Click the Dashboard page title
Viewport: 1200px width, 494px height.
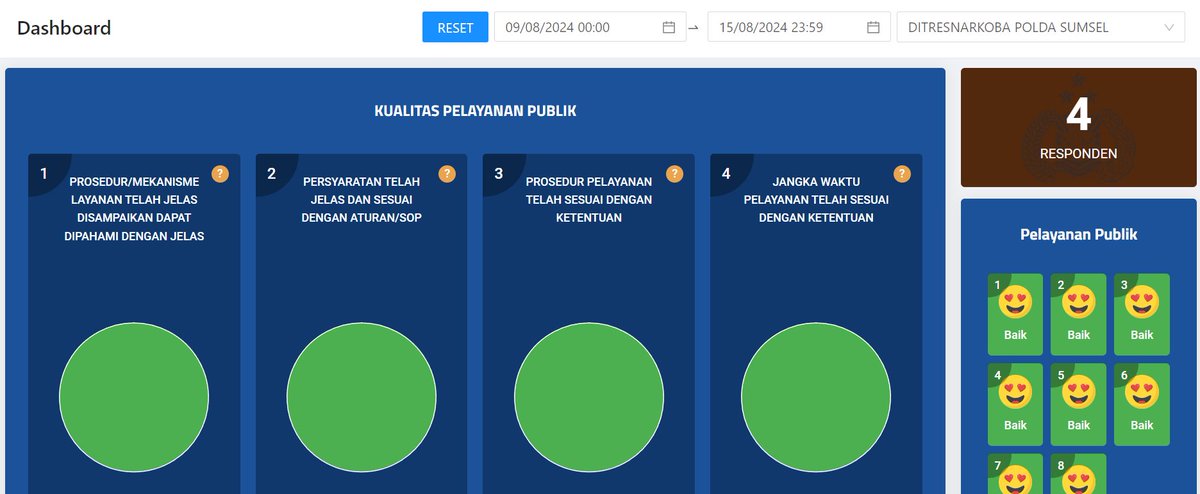click(64, 28)
